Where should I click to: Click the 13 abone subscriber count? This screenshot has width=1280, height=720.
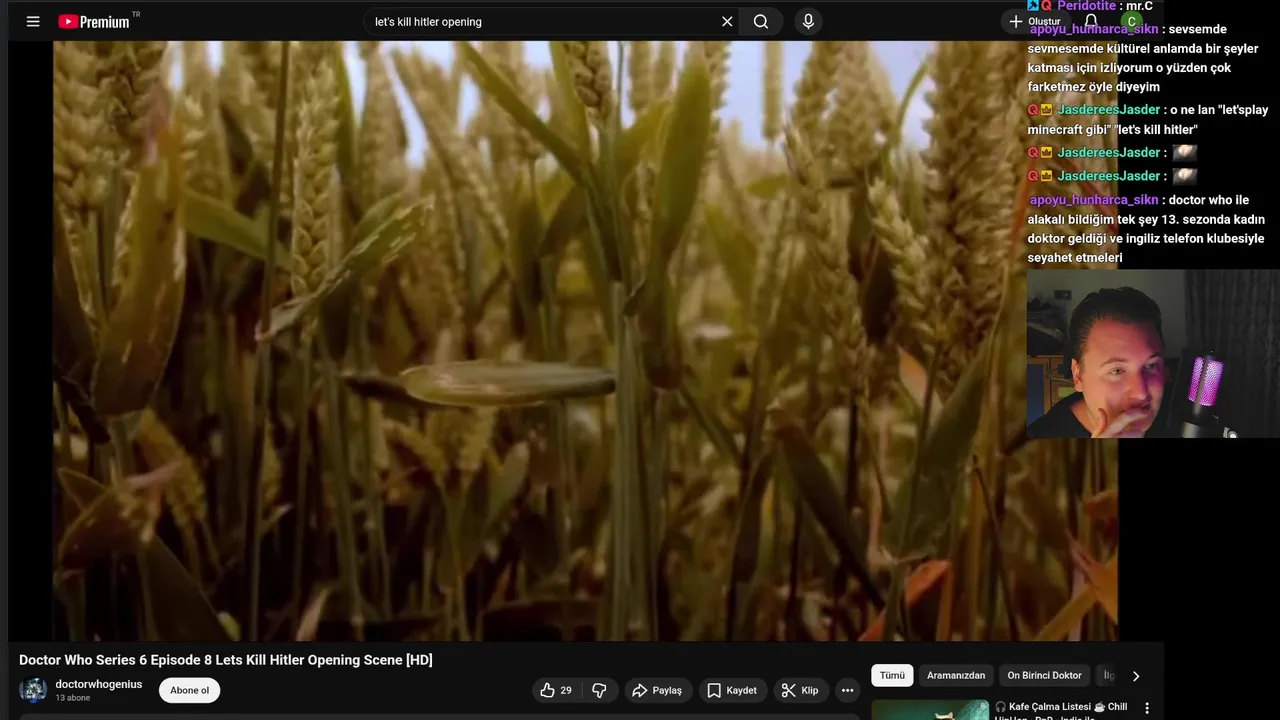(x=72, y=698)
